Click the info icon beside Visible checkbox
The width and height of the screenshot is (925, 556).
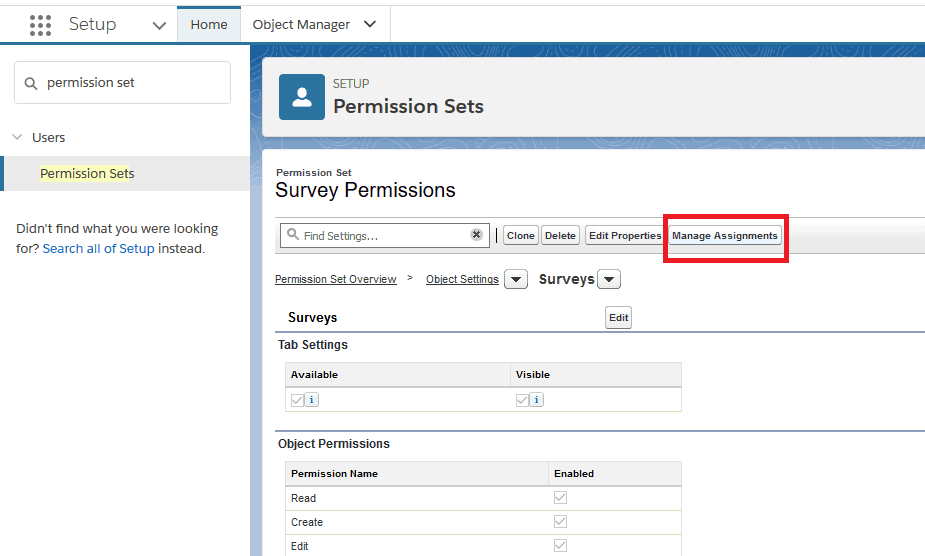(536, 400)
